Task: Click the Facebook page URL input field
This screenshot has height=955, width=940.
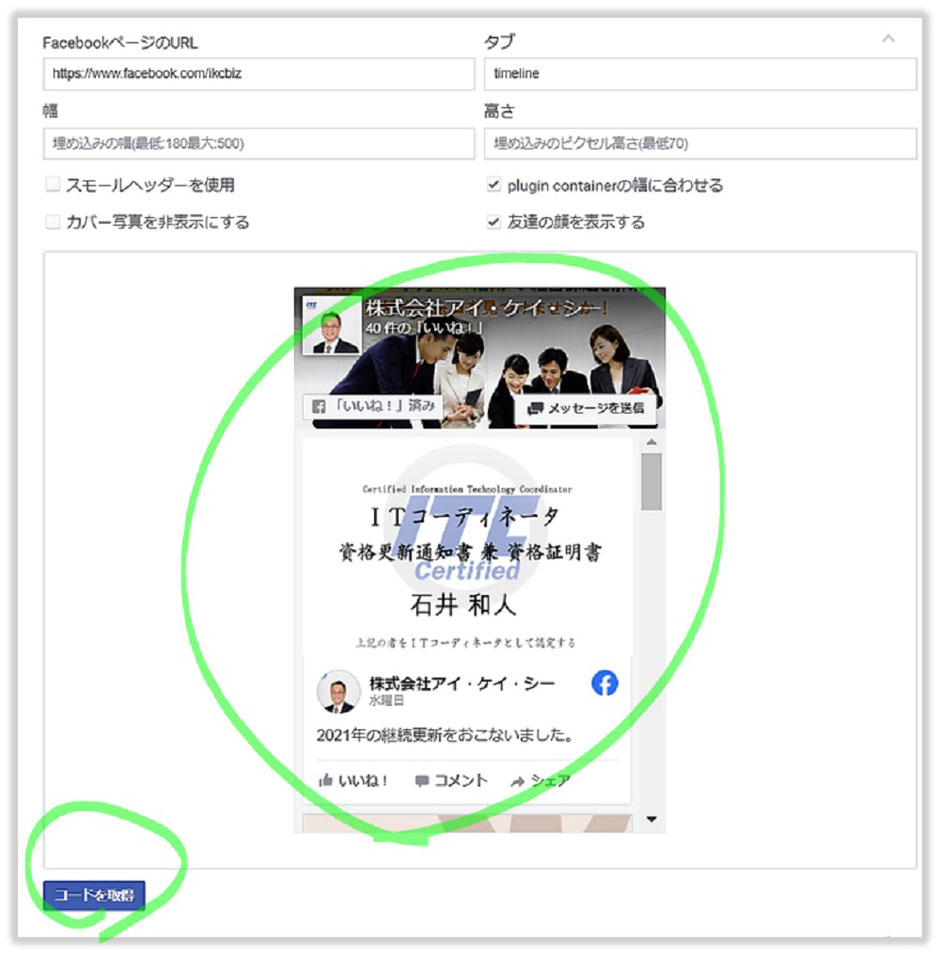Action: (x=258, y=74)
